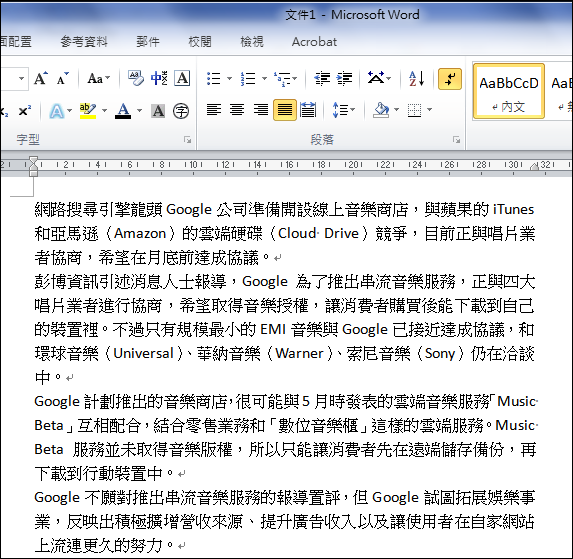Click the Asian Layout icon

[x=376, y=78]
